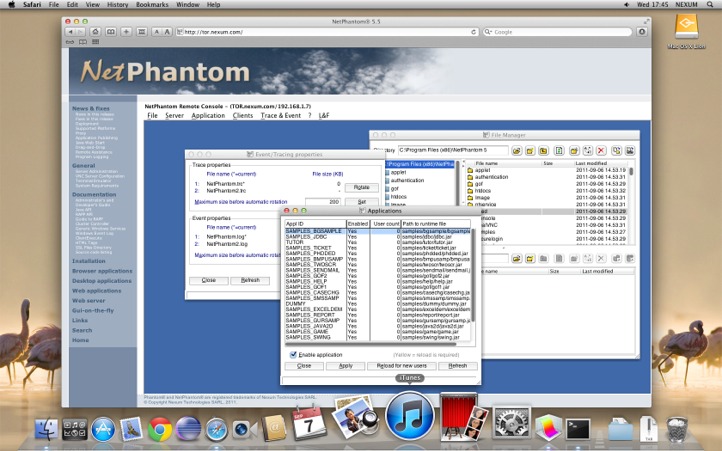Open the L&F menu in Remote Console
The width and height of the screenshot is (722, 451).
tap(324, 116)
